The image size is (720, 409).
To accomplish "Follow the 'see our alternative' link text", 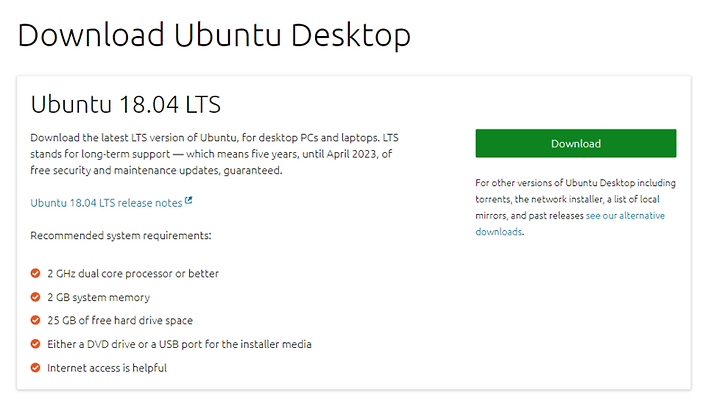I will pyautogui.click(x=625, y=216).
